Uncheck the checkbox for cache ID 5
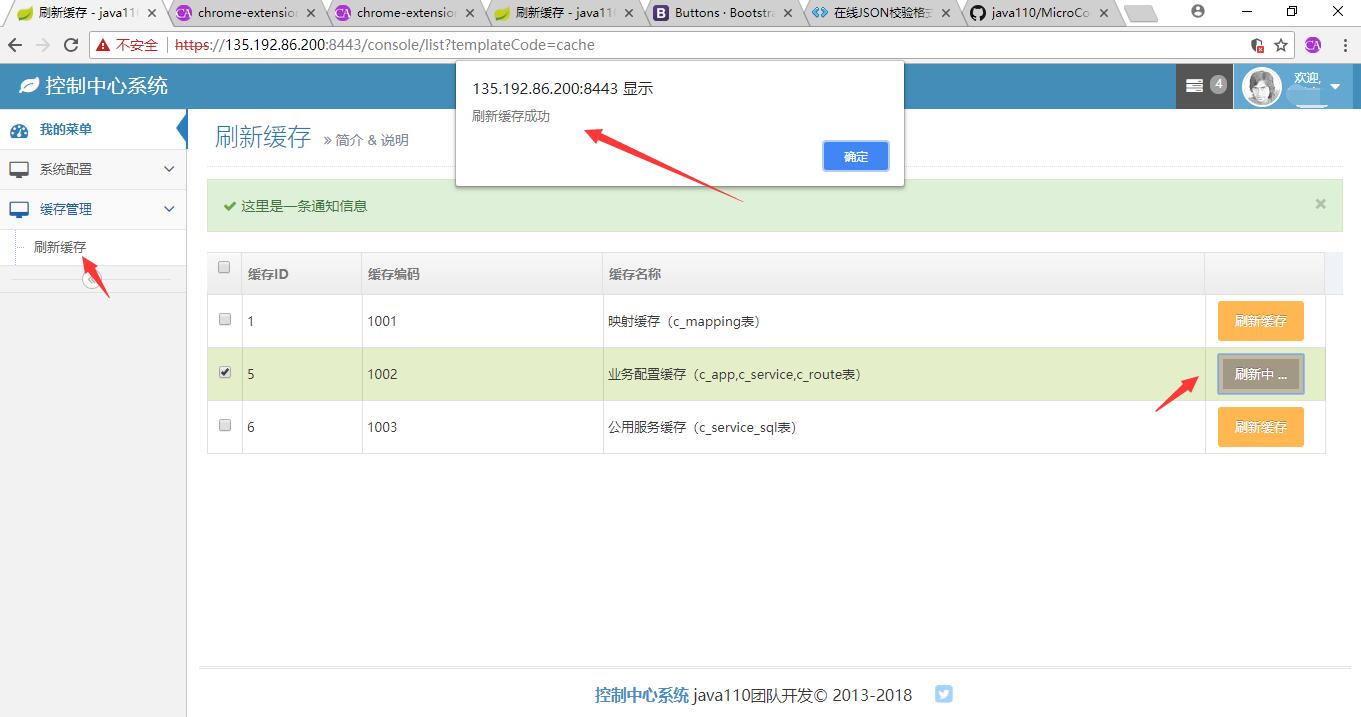 (x=224, y=372)
